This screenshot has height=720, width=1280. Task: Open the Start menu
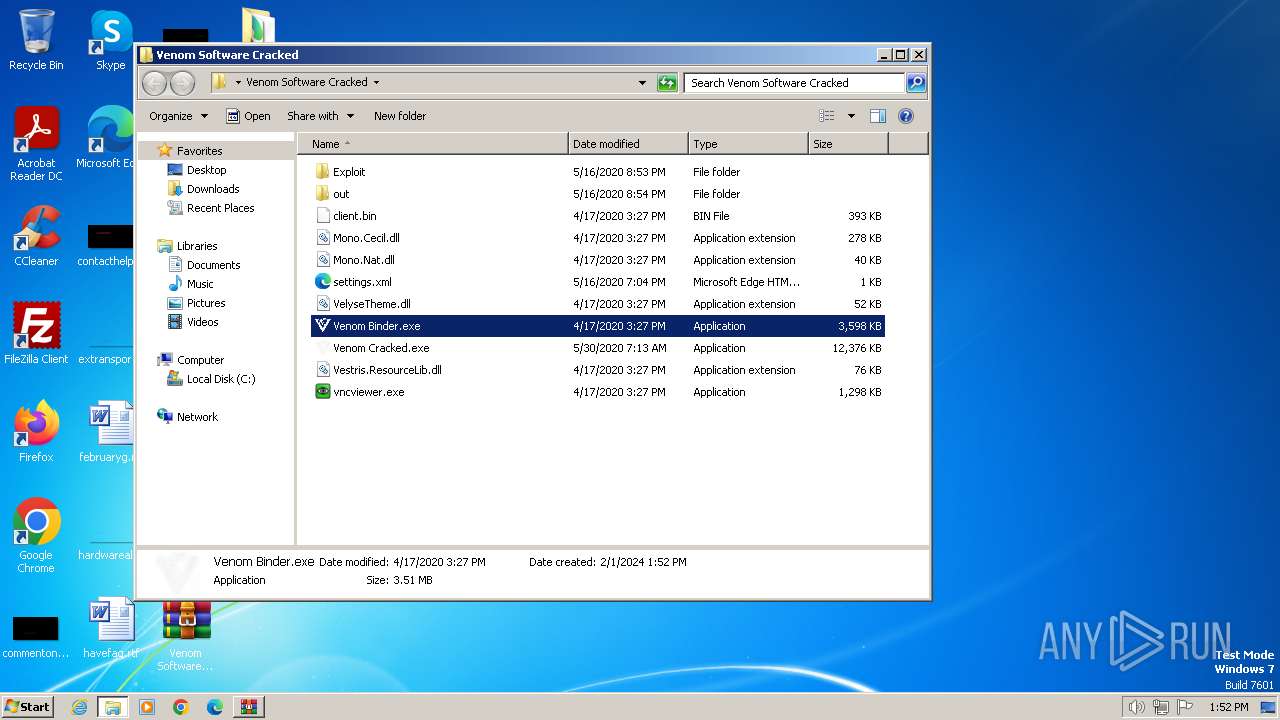pyautogui.click(x=27, y=706)
